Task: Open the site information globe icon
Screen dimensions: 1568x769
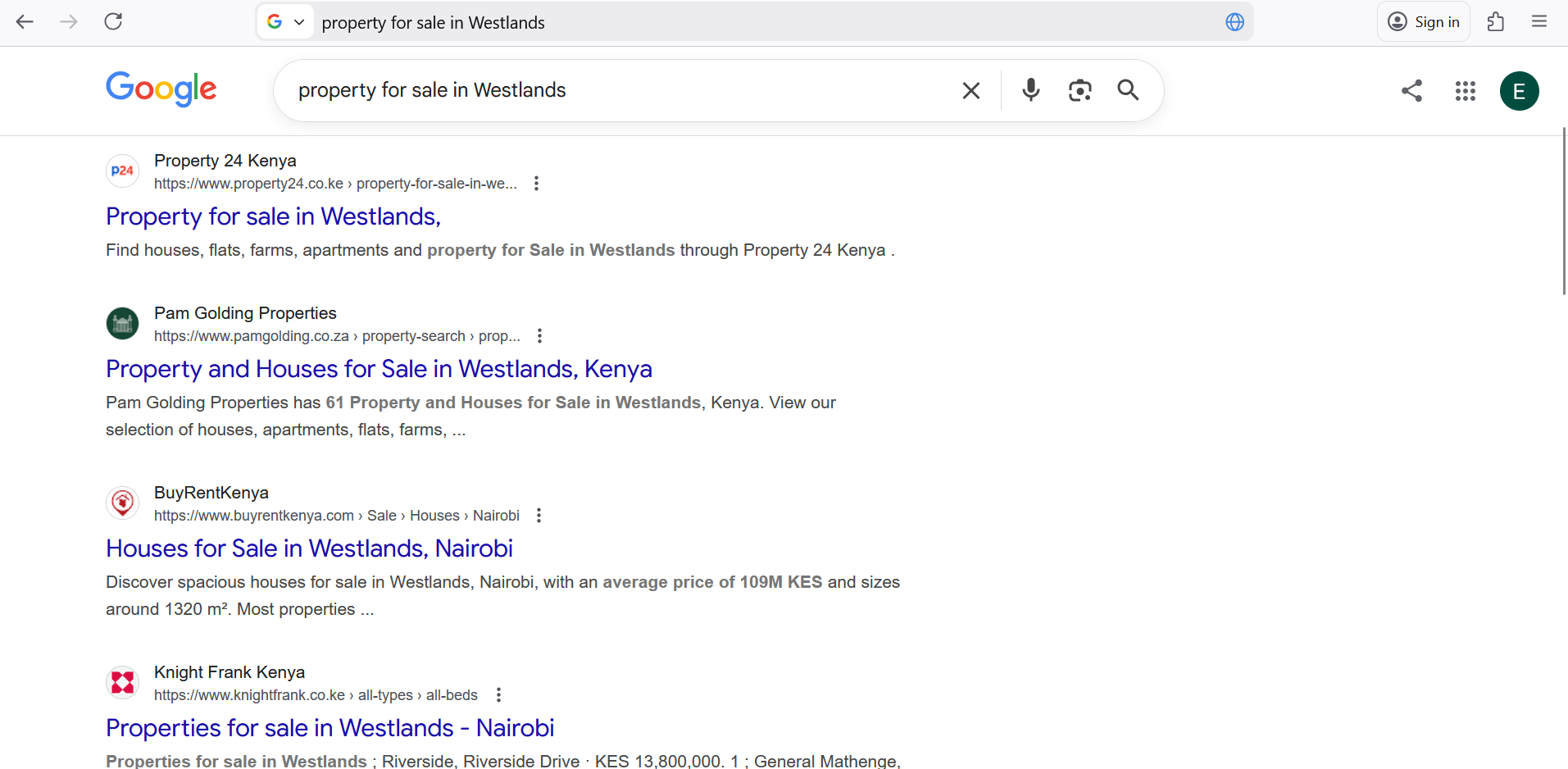Action: [x=1234, y=21]
